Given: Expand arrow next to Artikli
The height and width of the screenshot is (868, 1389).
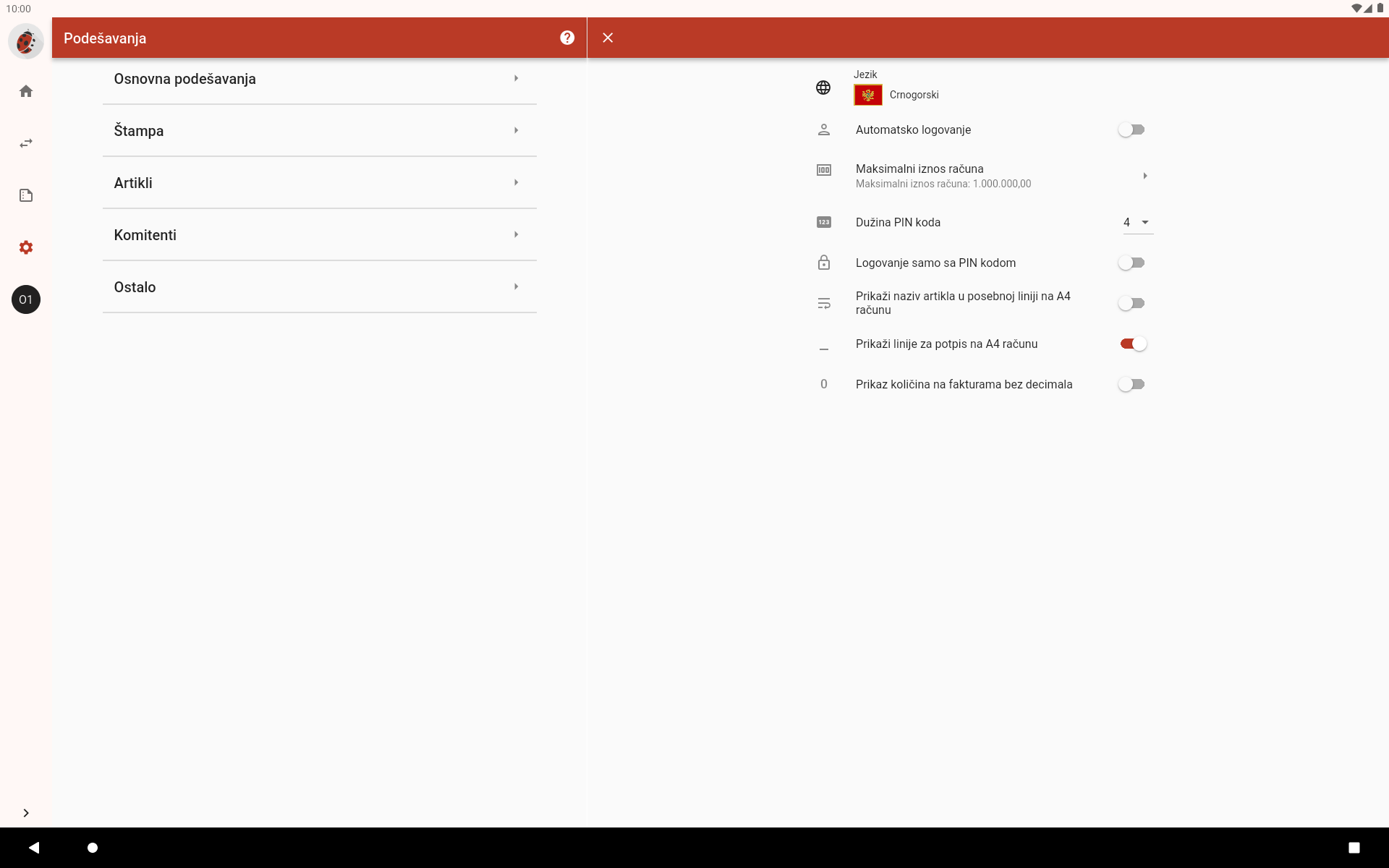Looking at the screenshot, I should pyautogui.click(x=516, y=182).
